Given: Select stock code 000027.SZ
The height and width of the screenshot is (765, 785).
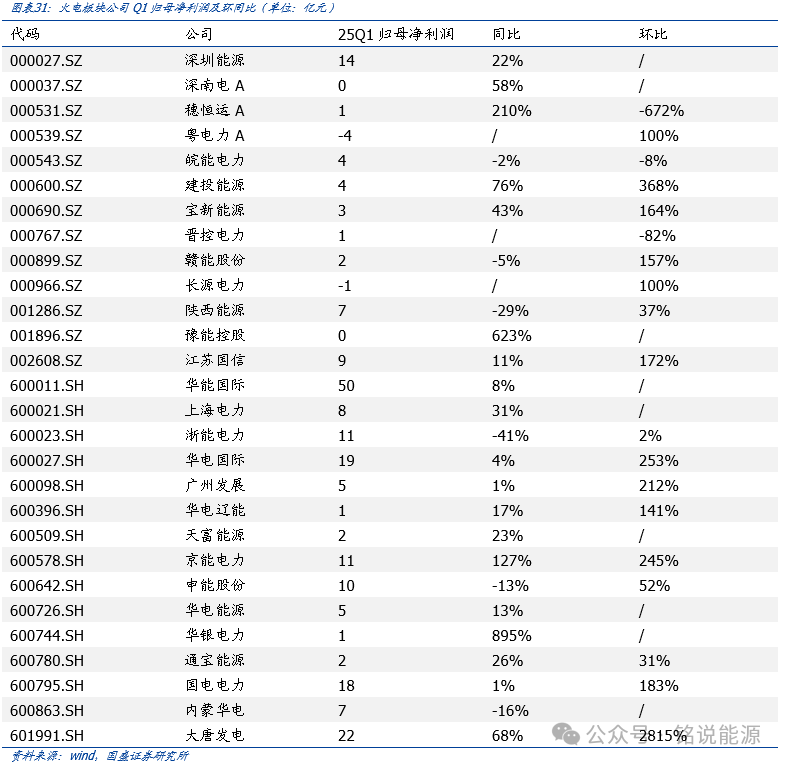Looking at the screenshot, I should click(46, 61).
